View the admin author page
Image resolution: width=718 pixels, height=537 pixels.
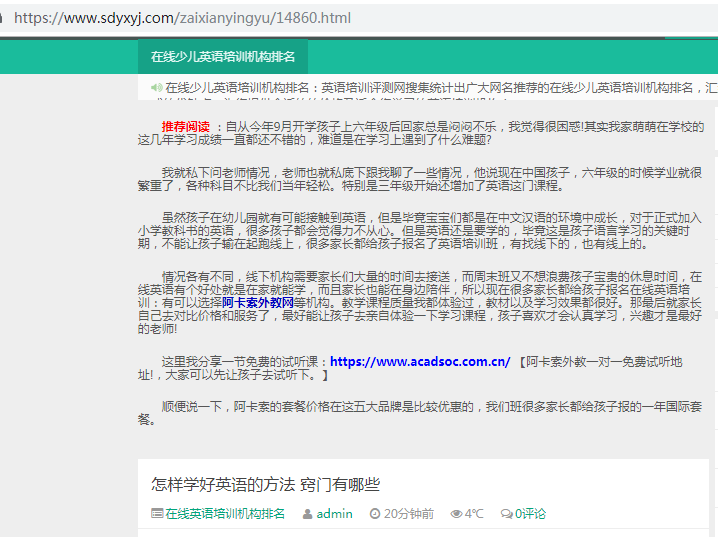(334, 514)
